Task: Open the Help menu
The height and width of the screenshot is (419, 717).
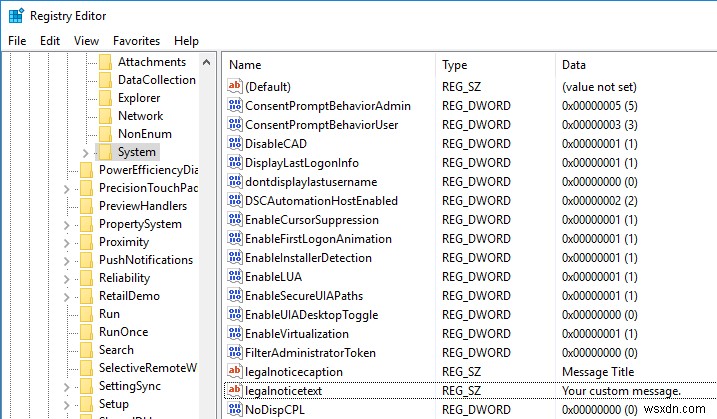Action: click(x=186, y=41)
